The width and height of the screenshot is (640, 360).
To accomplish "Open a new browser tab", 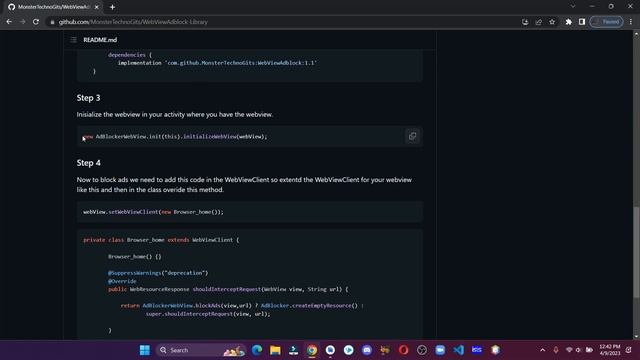I will point(112,7).
